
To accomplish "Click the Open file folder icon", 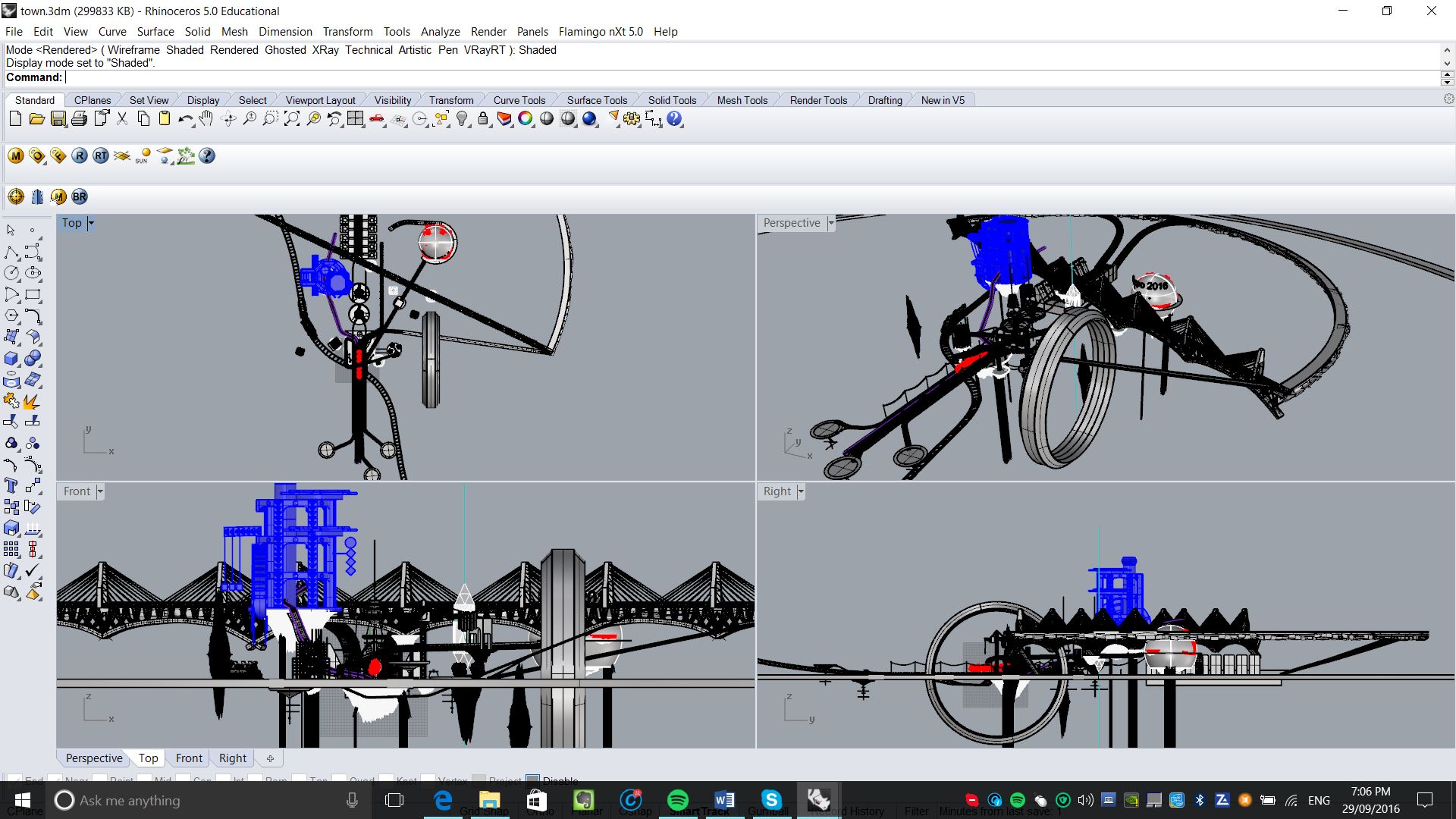I will click(36, 119).
